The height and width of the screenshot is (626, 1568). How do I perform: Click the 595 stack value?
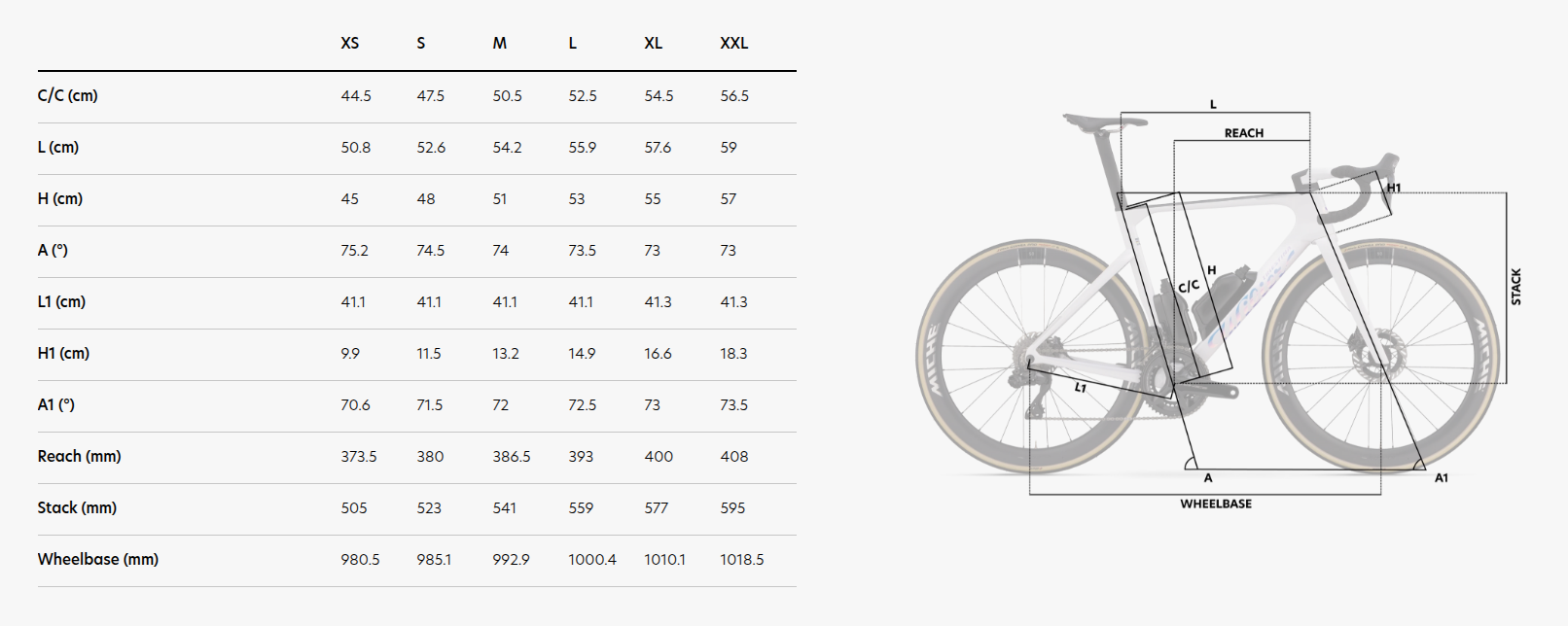click(732, 507)
